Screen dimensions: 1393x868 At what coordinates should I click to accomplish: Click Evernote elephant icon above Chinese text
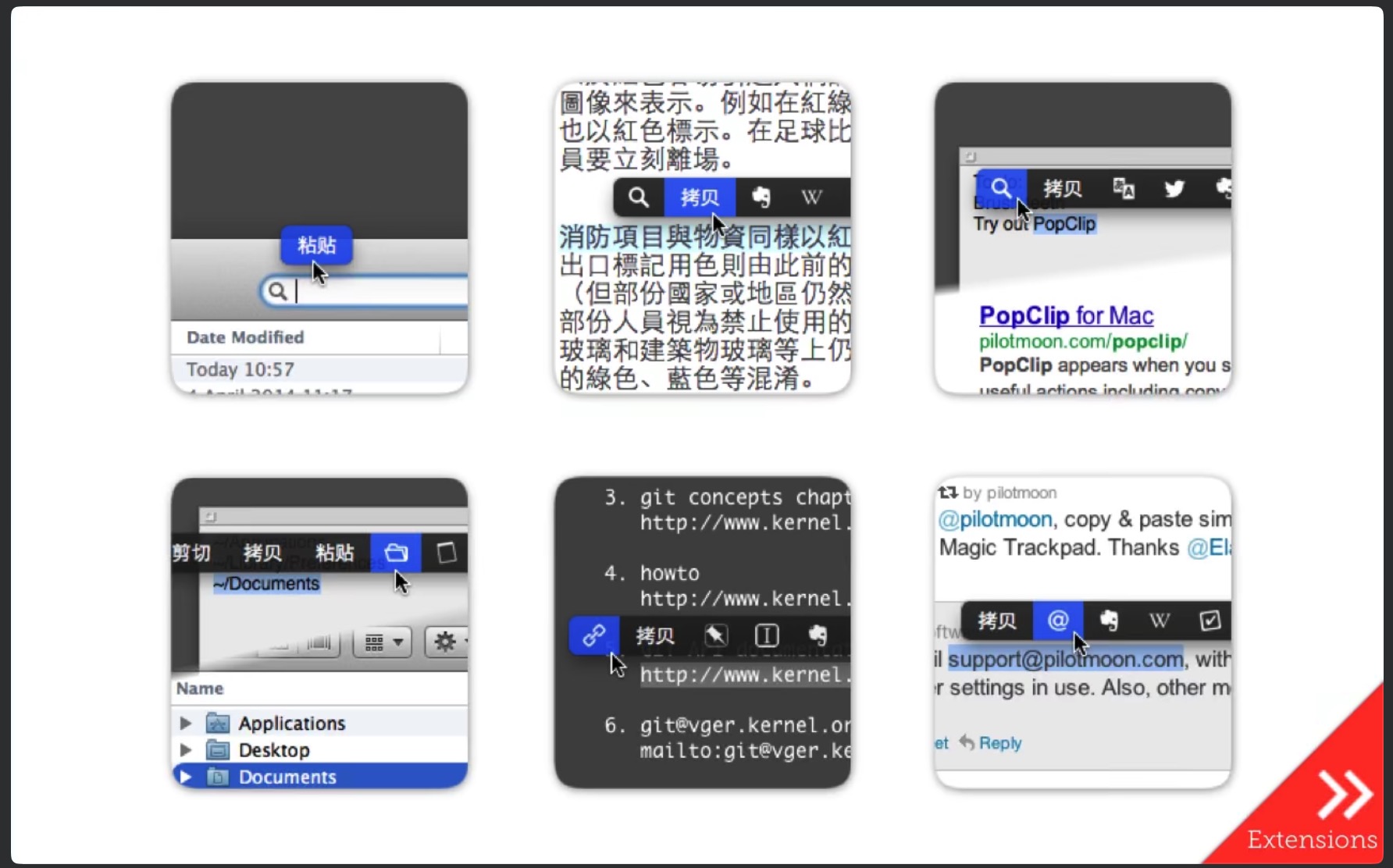[x=761, y=197]
